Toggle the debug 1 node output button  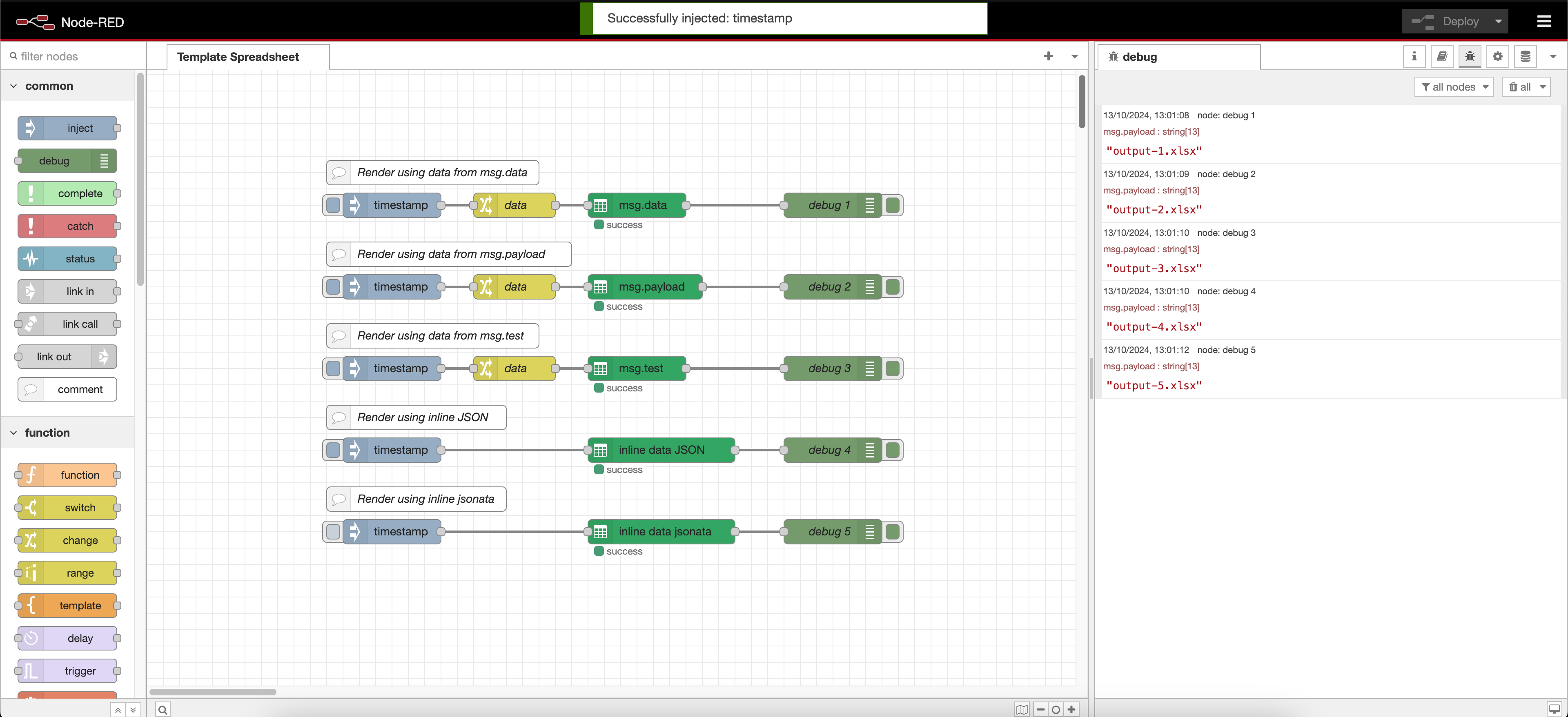point(892,206)
